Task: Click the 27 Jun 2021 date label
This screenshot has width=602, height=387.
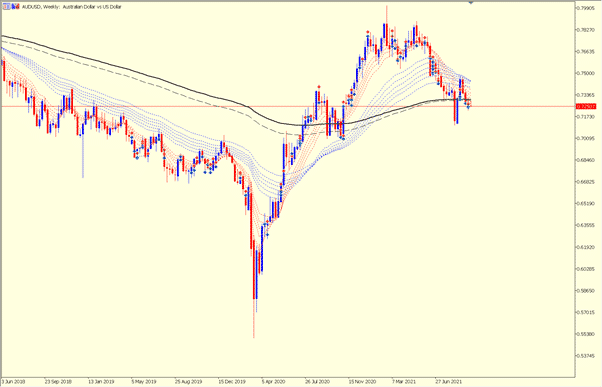Action: (448, 382)
